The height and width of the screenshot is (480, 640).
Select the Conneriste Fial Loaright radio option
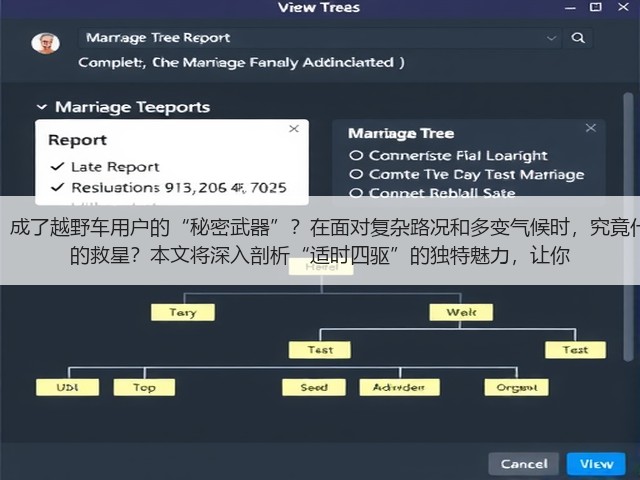click(x=356, y=156)
